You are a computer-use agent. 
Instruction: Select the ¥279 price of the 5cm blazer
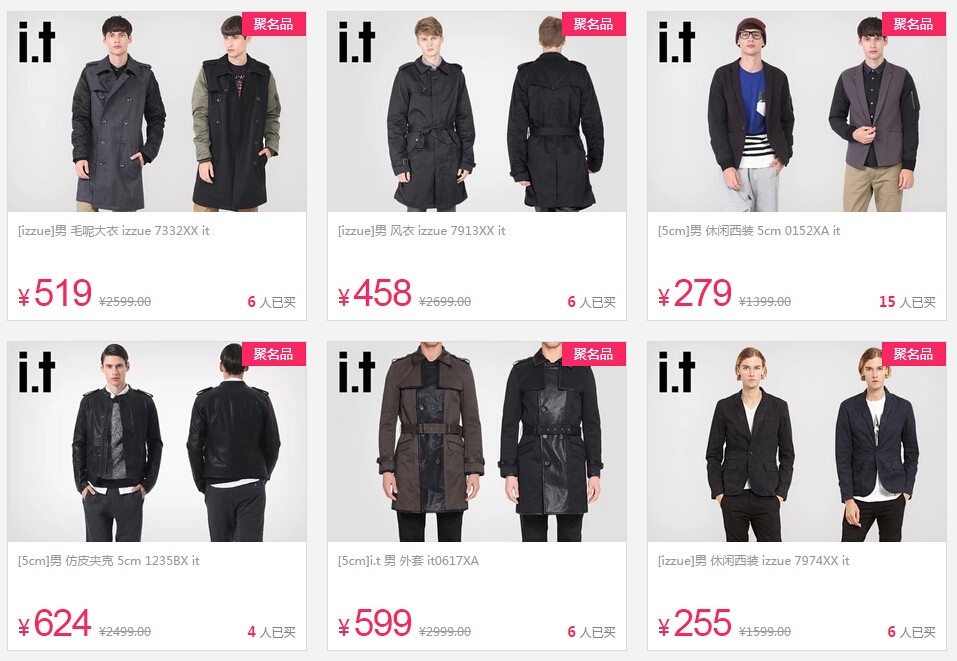[x=695, y=294]
